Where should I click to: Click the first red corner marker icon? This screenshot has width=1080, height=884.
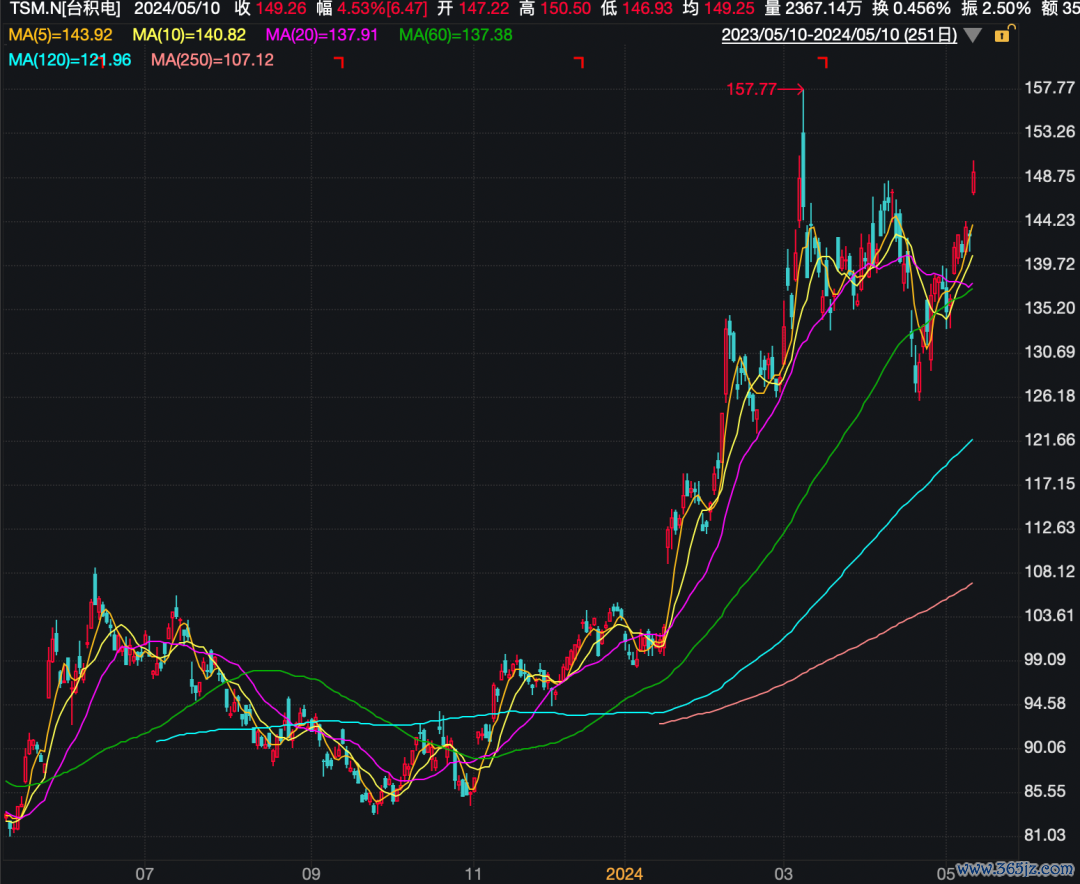tap(339, 63)
